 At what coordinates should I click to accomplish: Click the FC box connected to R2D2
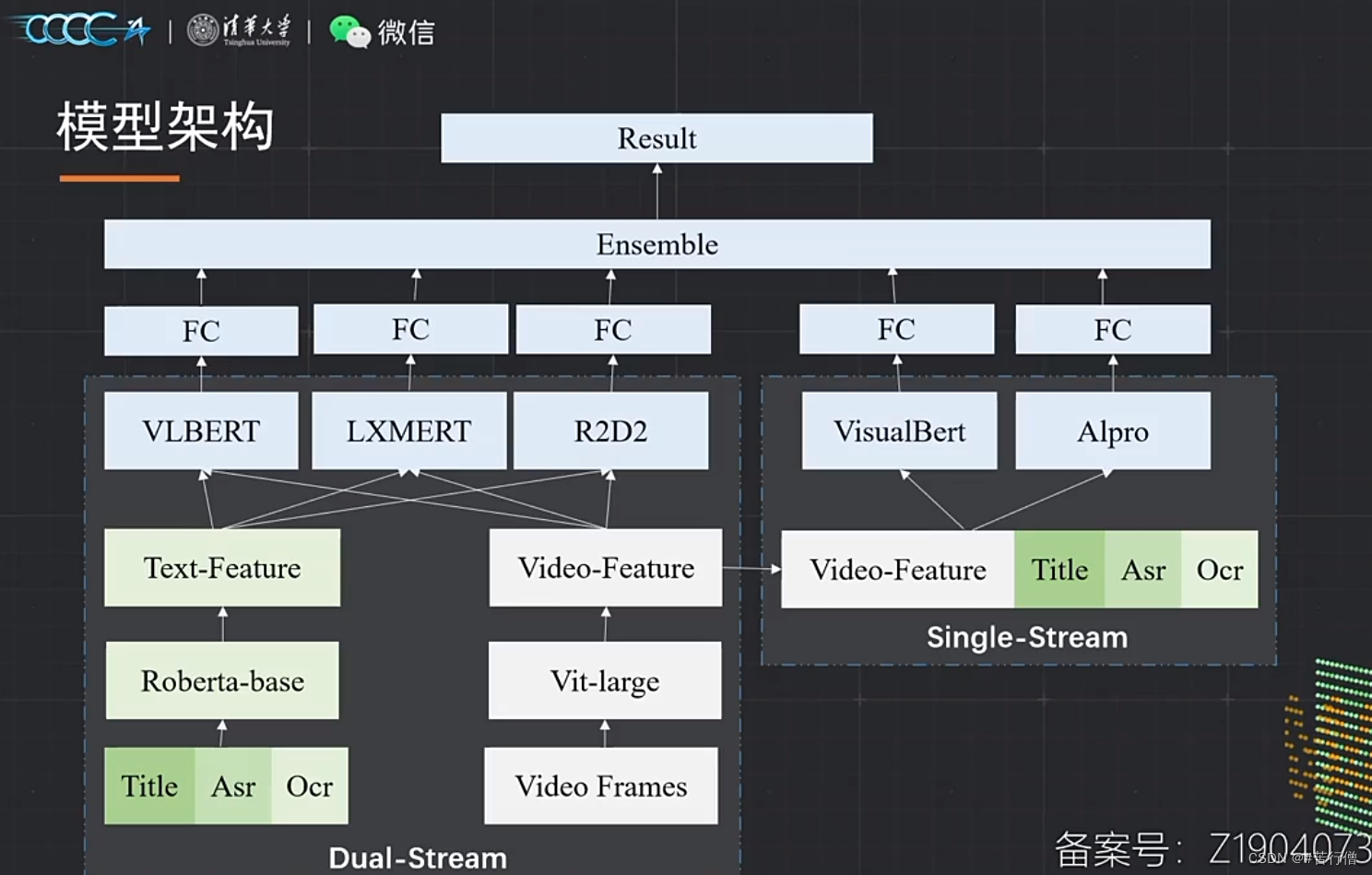coord(613,329)
